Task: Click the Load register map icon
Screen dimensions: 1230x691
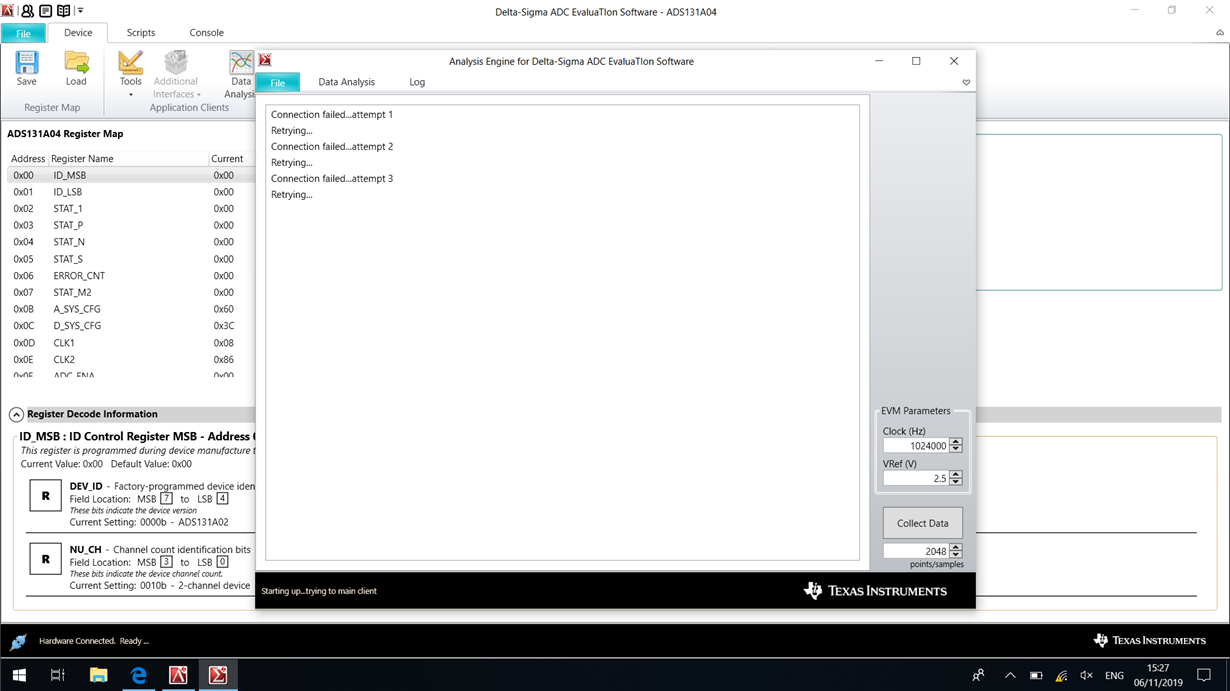Action: [76, 63]
